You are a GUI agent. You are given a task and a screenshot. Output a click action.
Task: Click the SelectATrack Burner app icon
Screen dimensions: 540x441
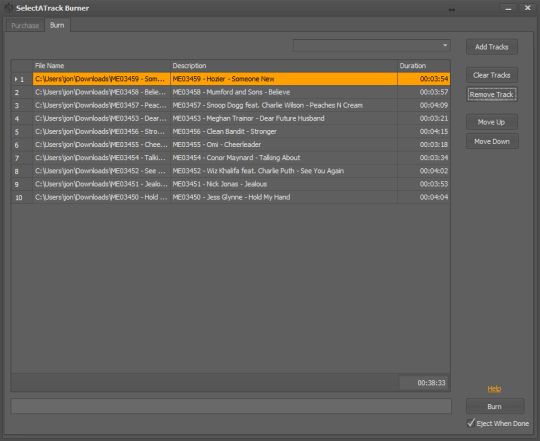8,8
